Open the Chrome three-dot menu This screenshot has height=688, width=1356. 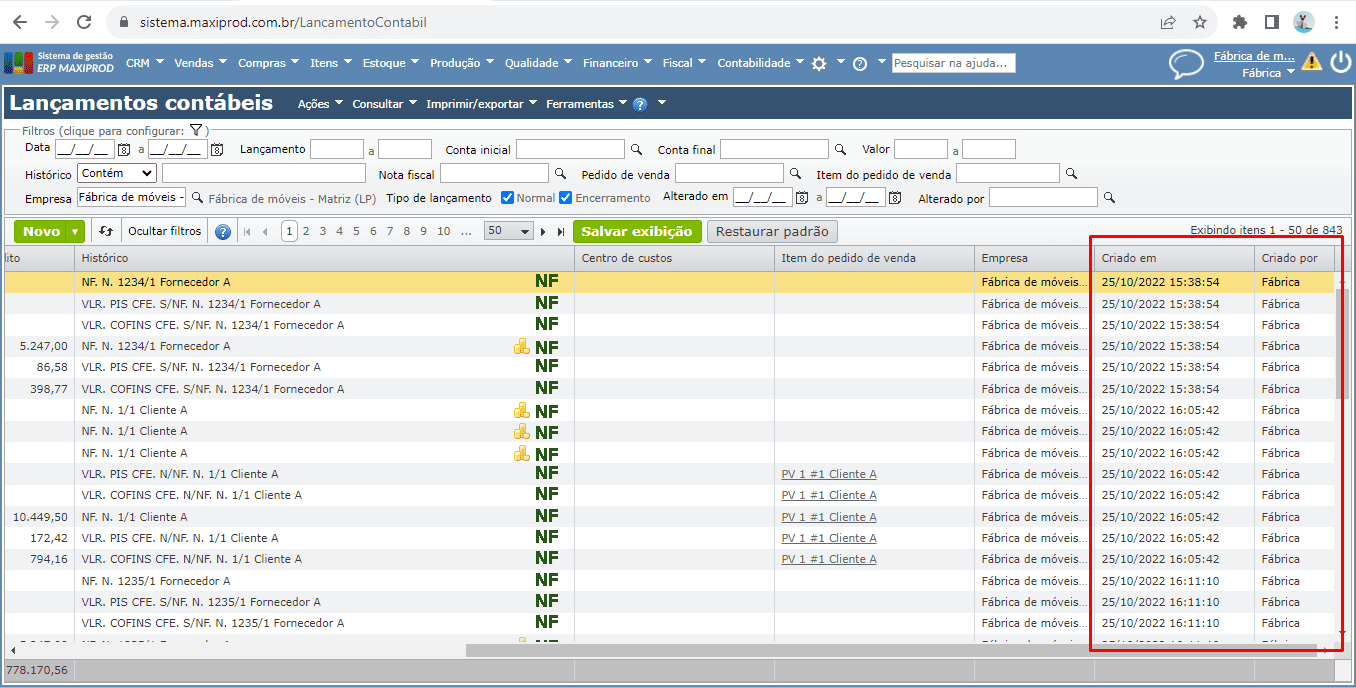coord(1336,22)
